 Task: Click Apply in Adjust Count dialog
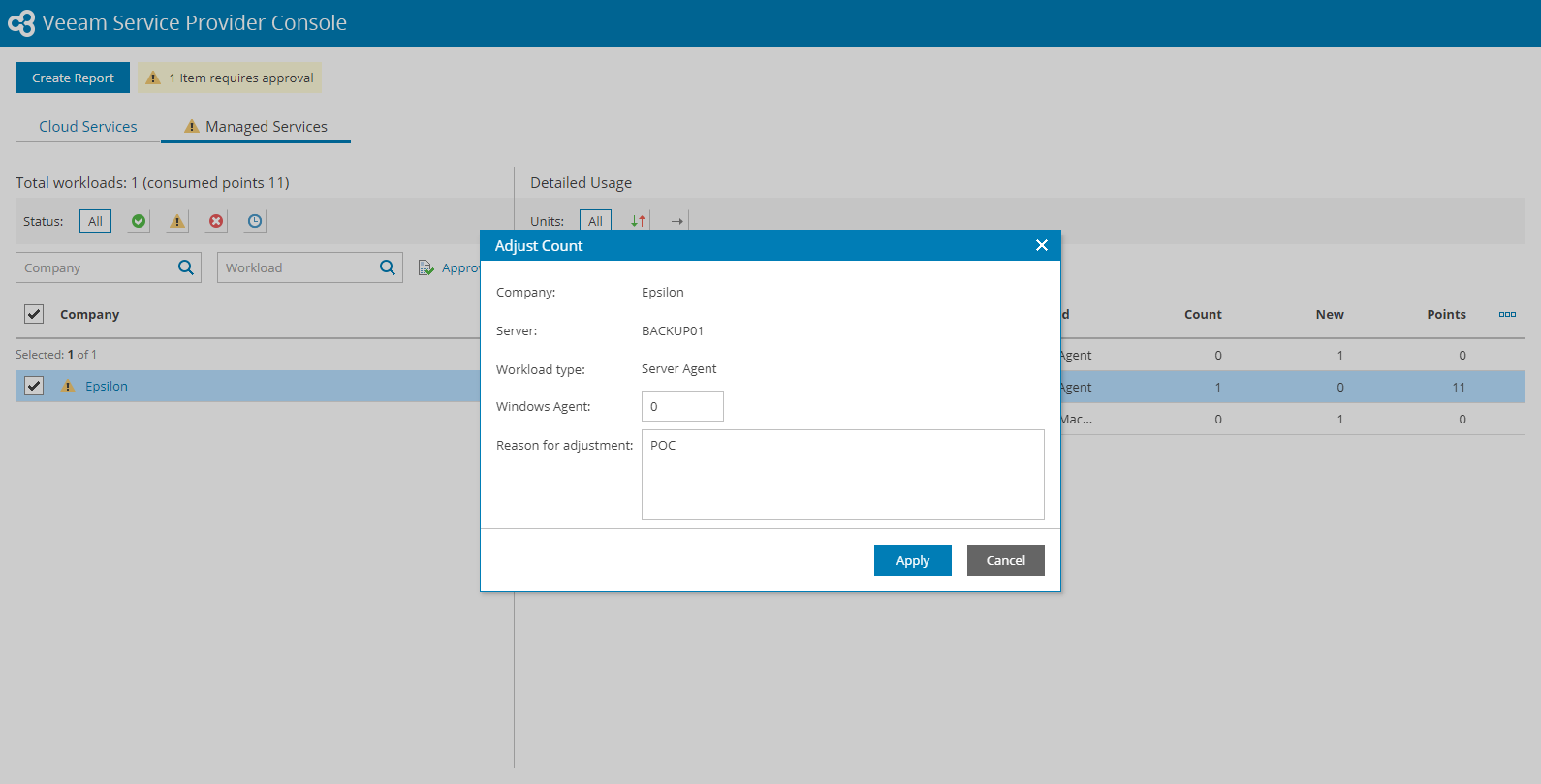point(913,560)
